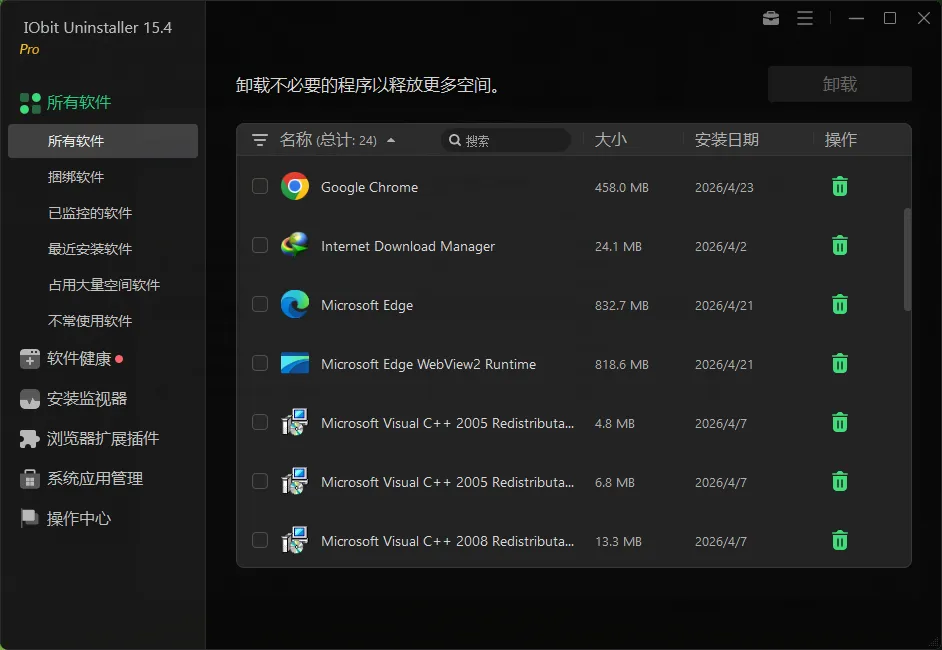Click the Microsoft Visual C++ 2008 Redistributa... name
Image resolution: width=942 pixels, height=650 pixels.
tap(448, 541)
